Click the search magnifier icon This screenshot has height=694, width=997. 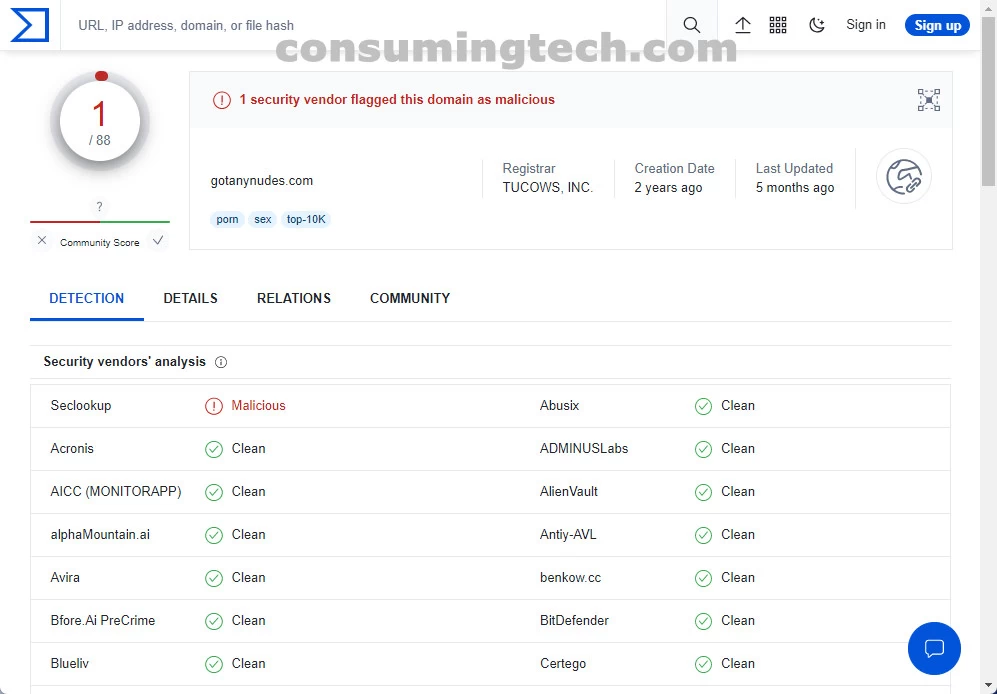[x=692, y=25]
